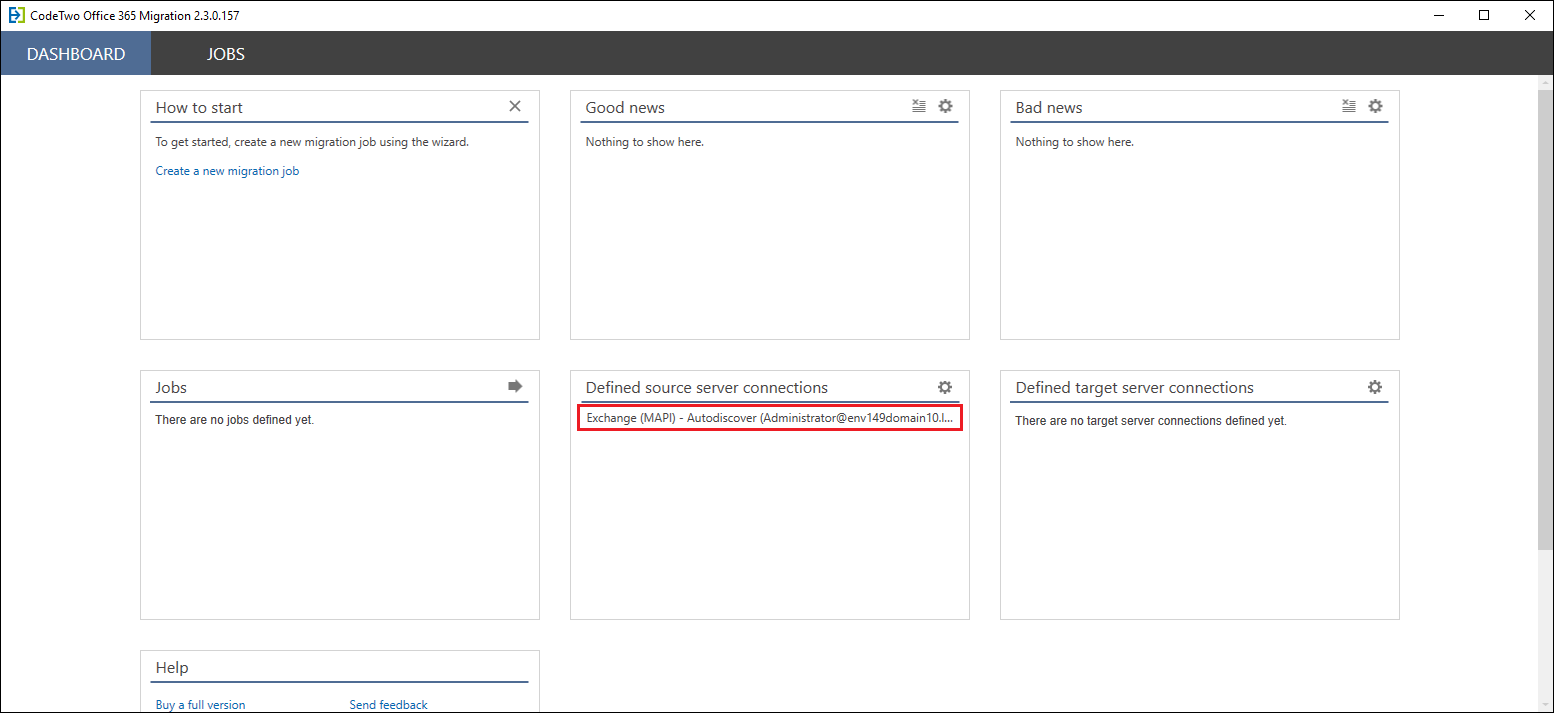Viewport: 1554px width, 713px height.
Task: Open target server connections settings gear
Action: coord(1375,387)
